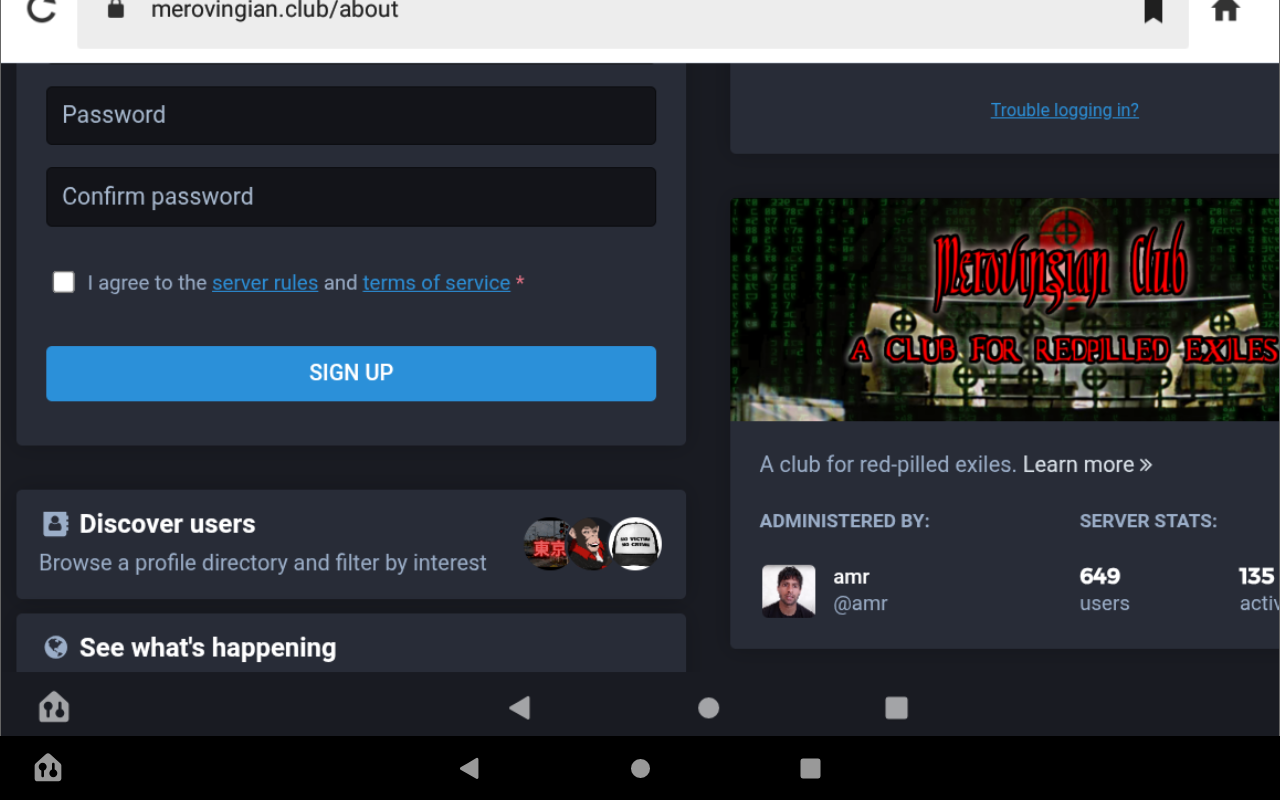Screen dimensions: 1280x800
Task: Click the SERVER STATS: label
Action: [x=1148, y=521]
